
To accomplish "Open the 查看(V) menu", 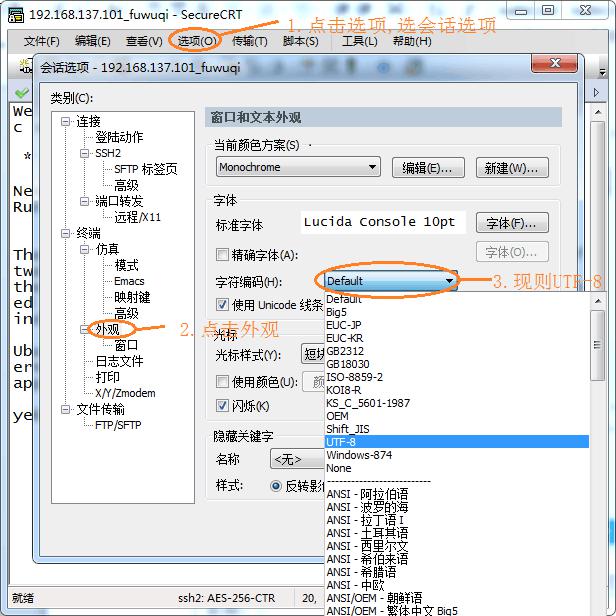I will pyautogui.click(x=144, y=41).
